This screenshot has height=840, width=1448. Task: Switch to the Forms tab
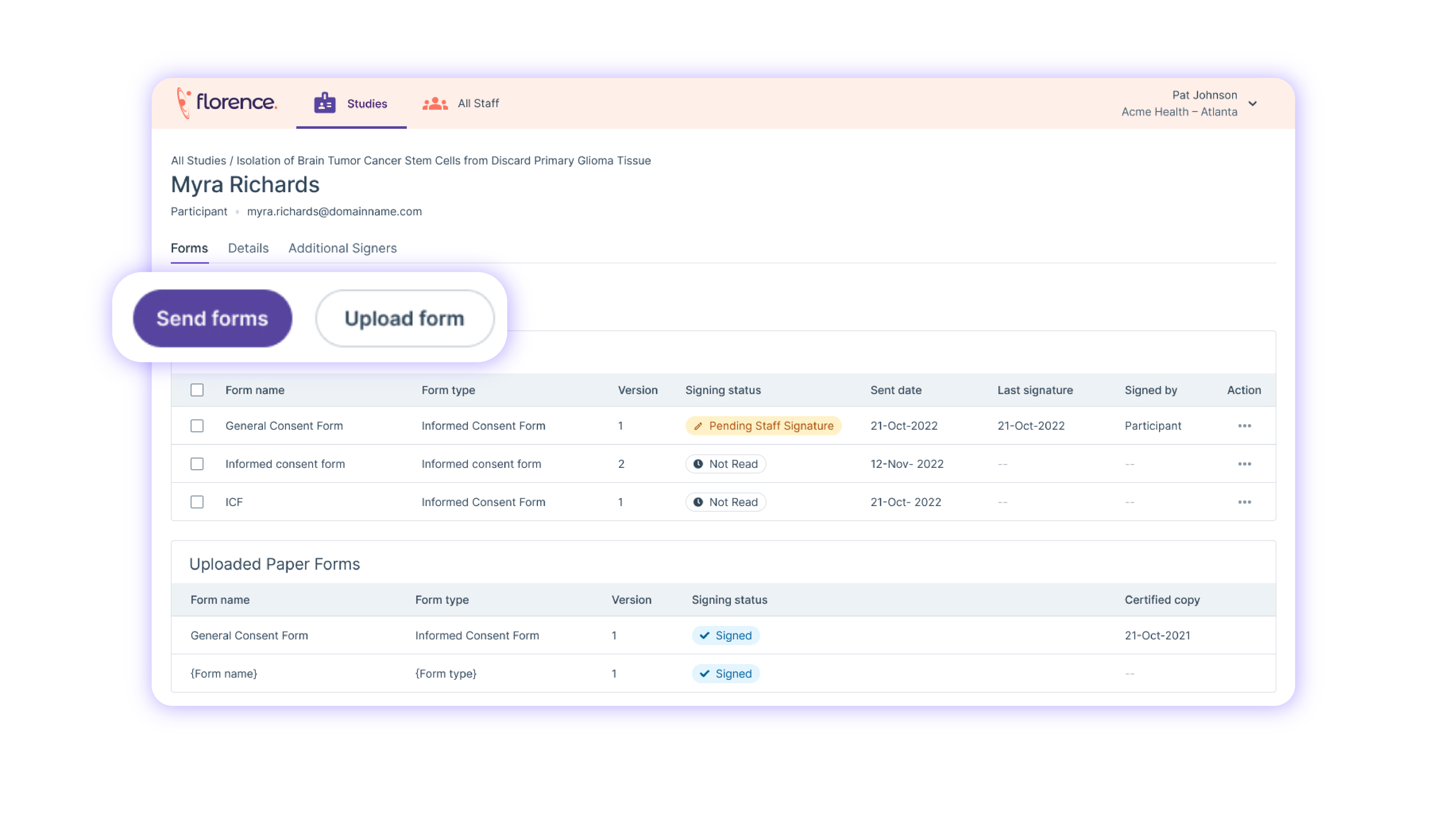(x=189, y=248)
